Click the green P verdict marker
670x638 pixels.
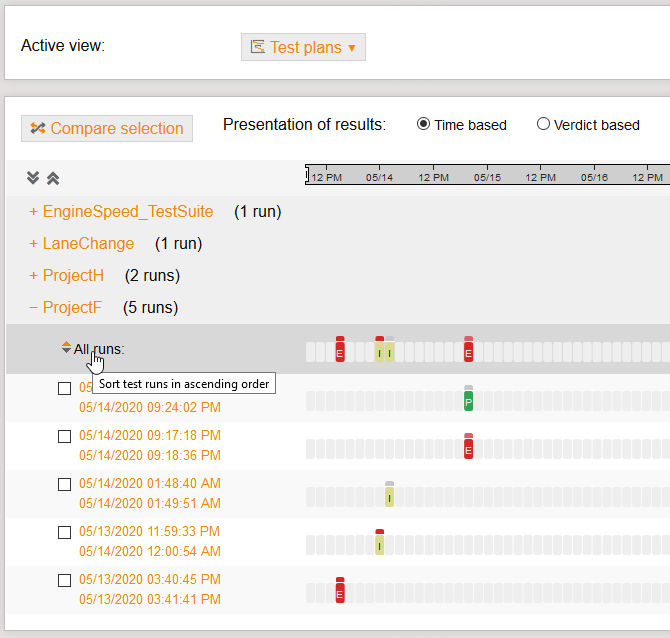(x=468, y=400)
